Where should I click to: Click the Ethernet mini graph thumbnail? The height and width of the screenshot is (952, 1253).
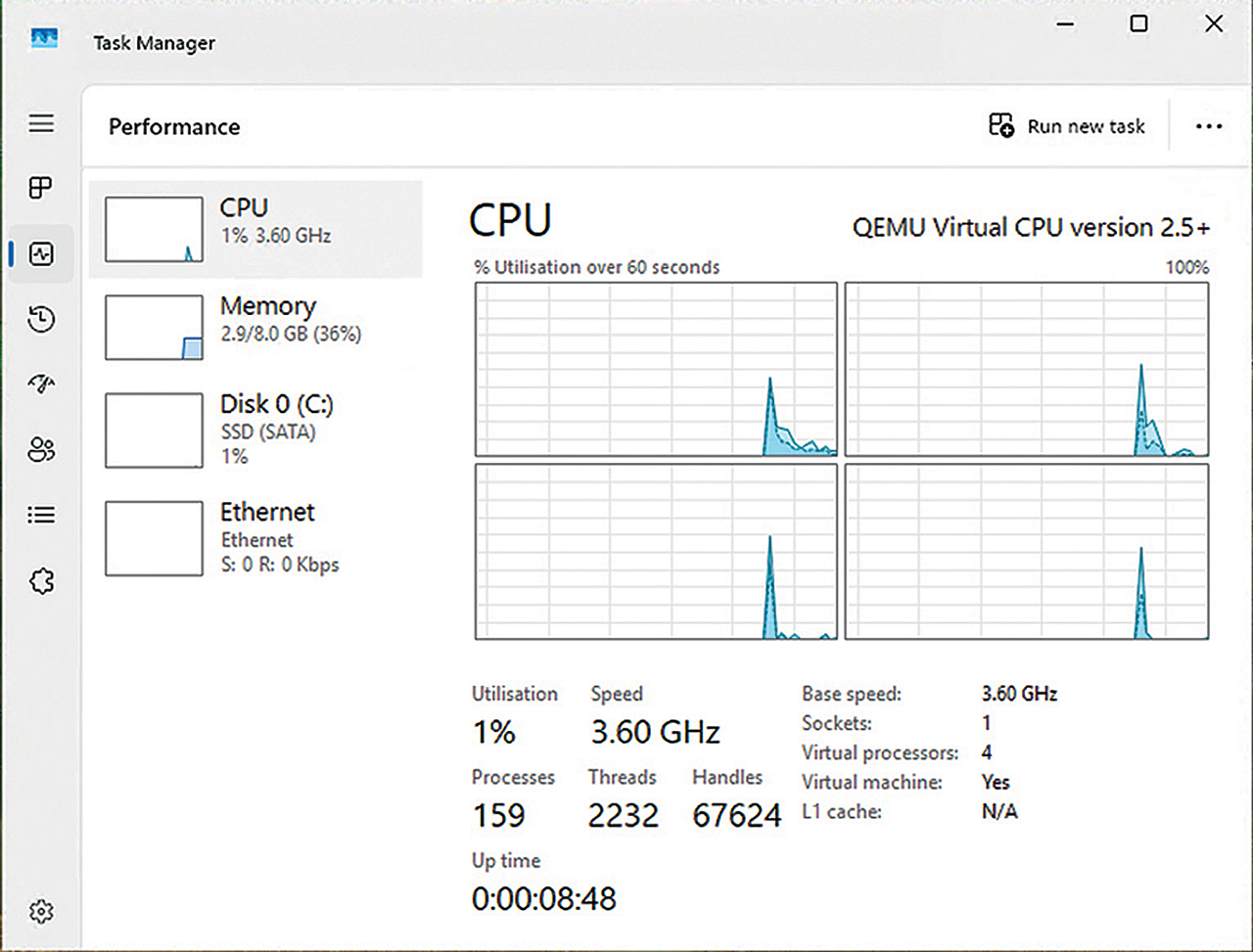[x=154, y=539]
